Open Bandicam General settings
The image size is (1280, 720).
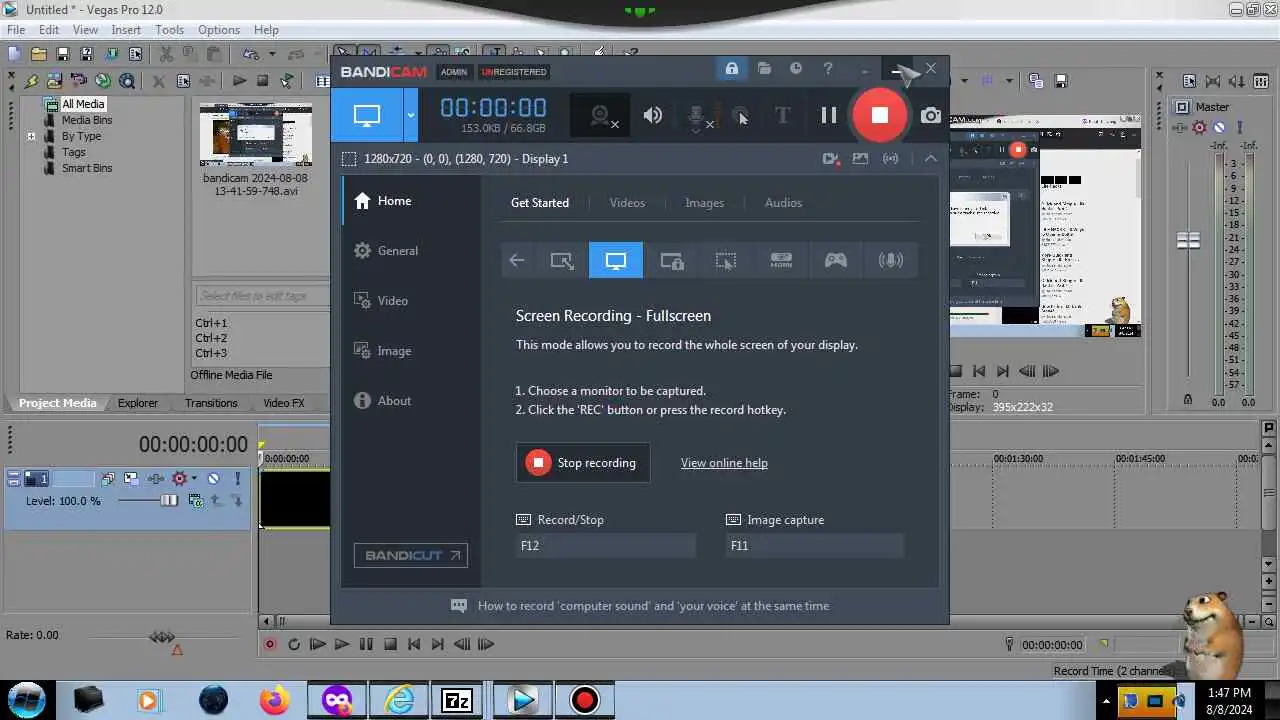[x=410, y=251]
